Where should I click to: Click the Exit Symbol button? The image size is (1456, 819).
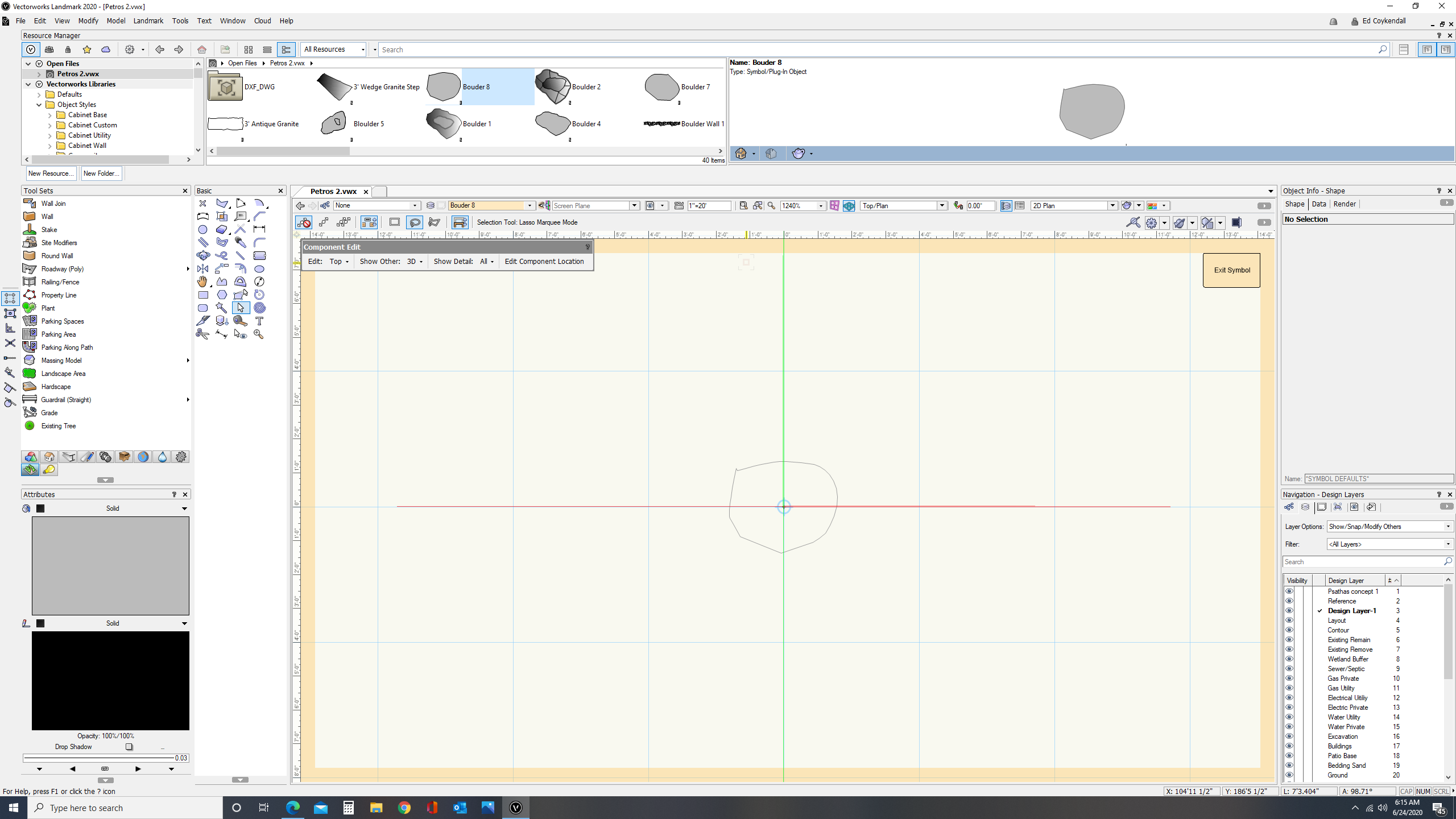click(x=1231, y=270)
